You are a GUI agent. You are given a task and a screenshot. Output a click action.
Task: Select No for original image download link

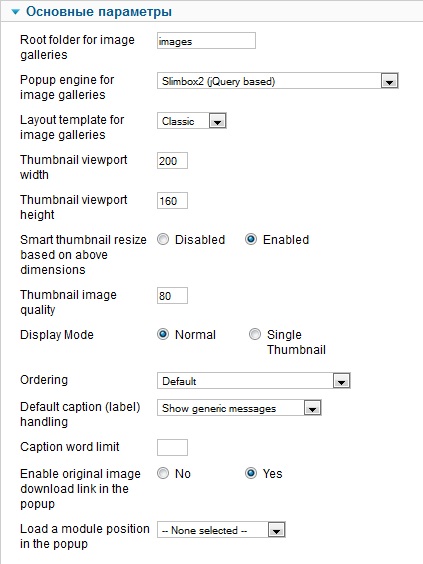point(163,473)
